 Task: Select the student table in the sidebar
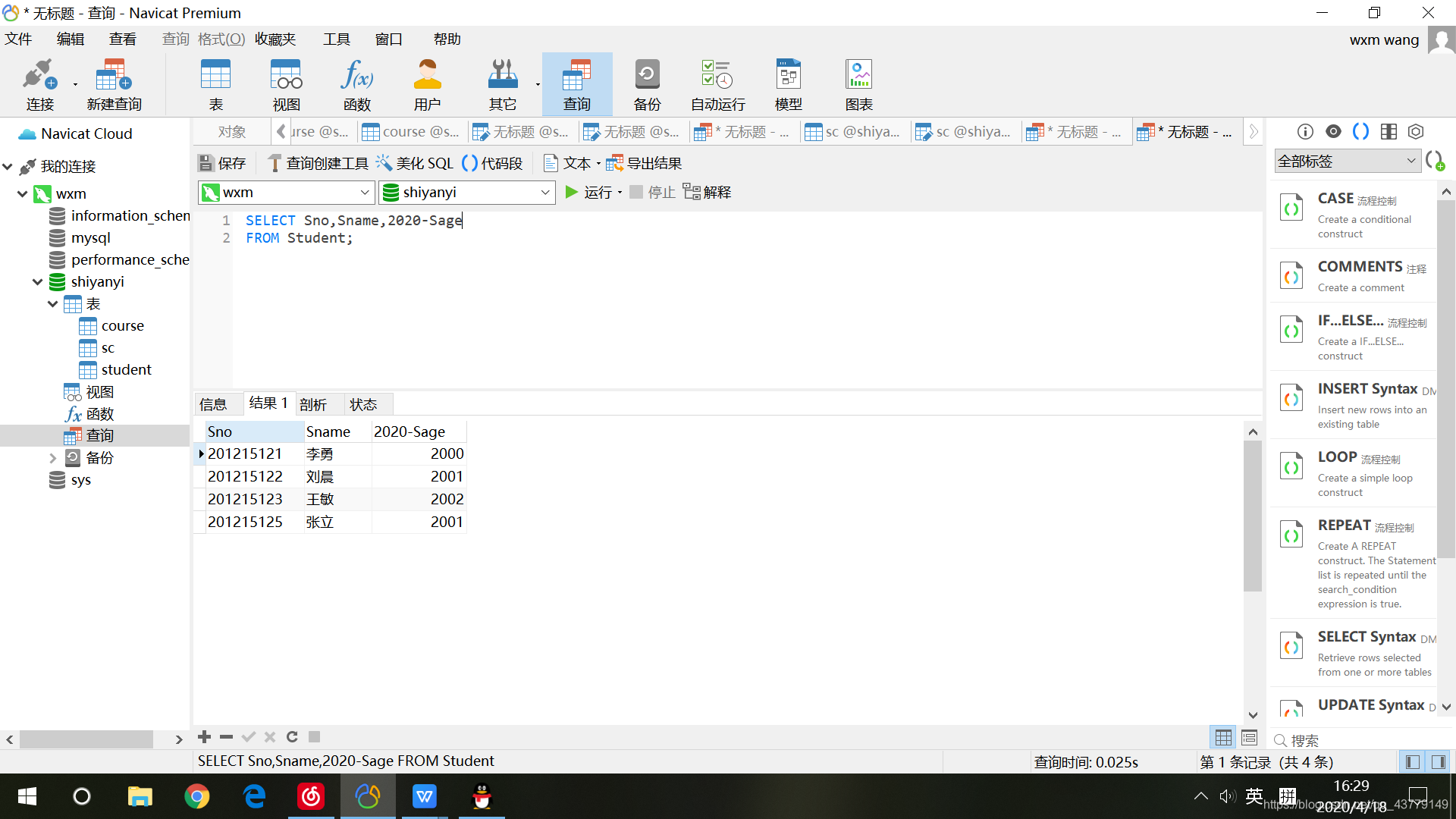[125, 369]
